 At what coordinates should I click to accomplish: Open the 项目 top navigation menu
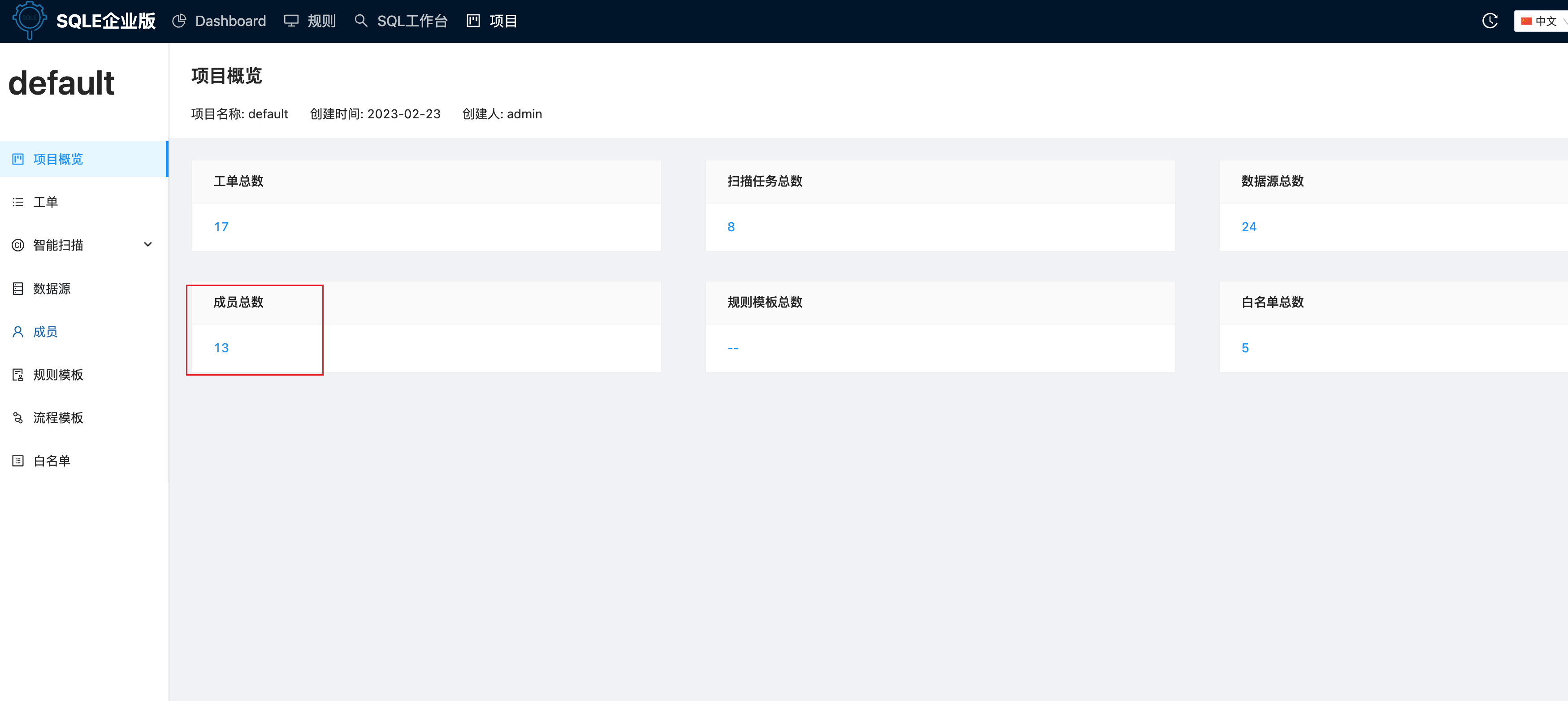click(503, 22)
